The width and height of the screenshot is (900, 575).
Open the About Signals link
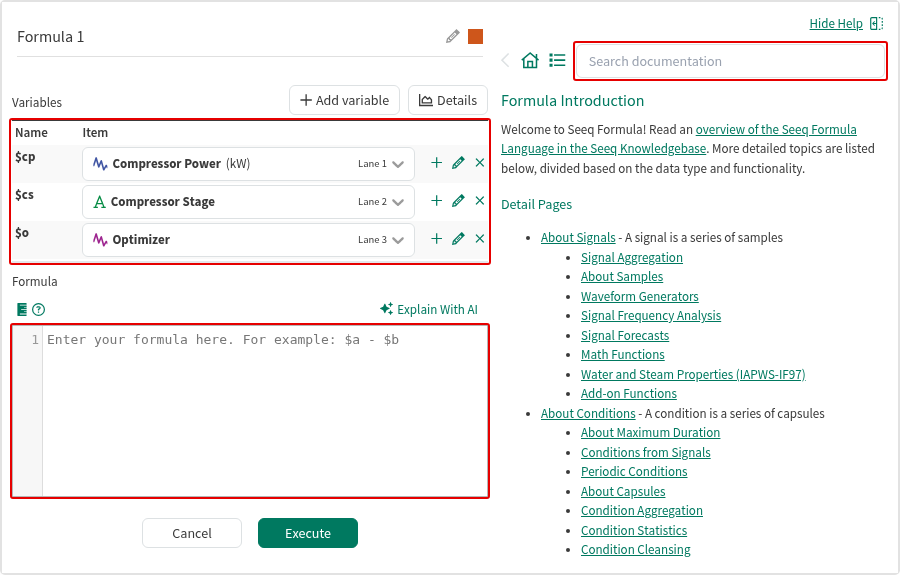(578, 238)
